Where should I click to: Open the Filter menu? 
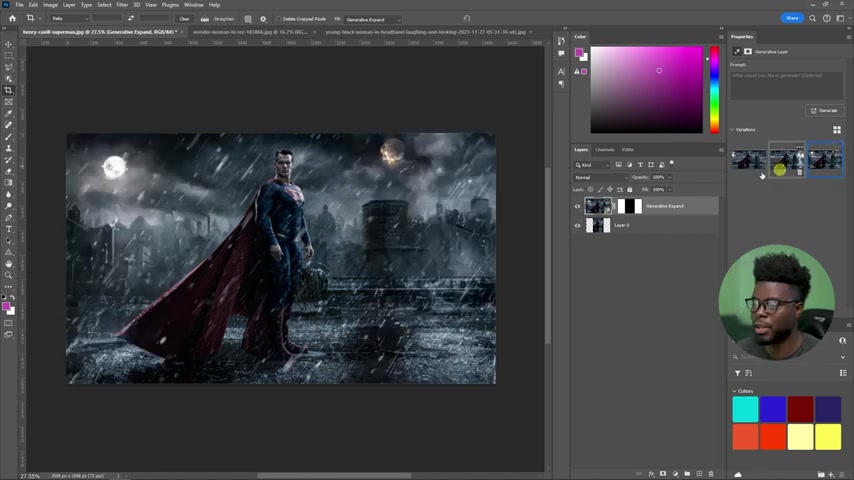point(122,5)
